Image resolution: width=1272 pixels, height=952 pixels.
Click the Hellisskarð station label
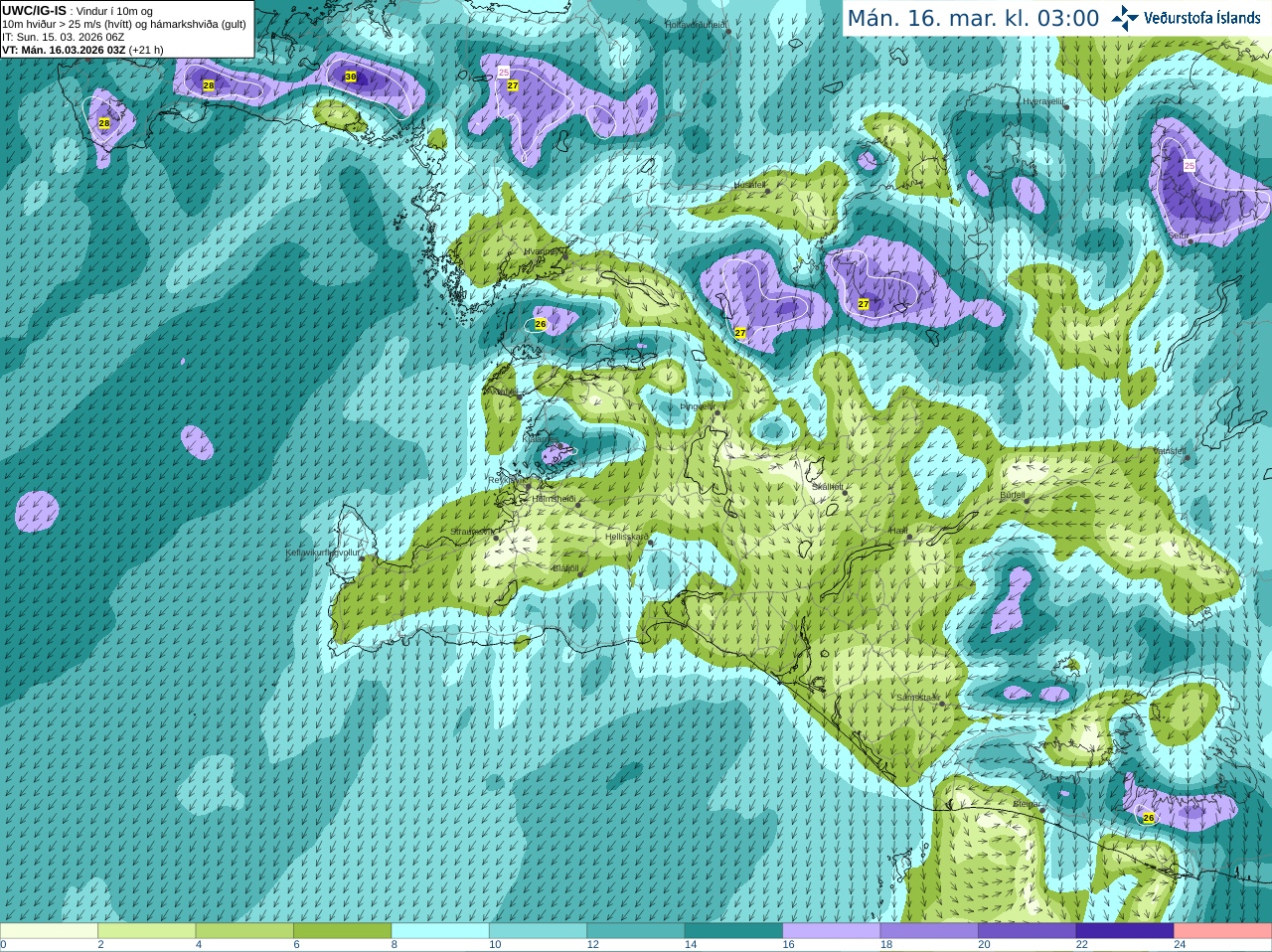click(x=626, y=537)
